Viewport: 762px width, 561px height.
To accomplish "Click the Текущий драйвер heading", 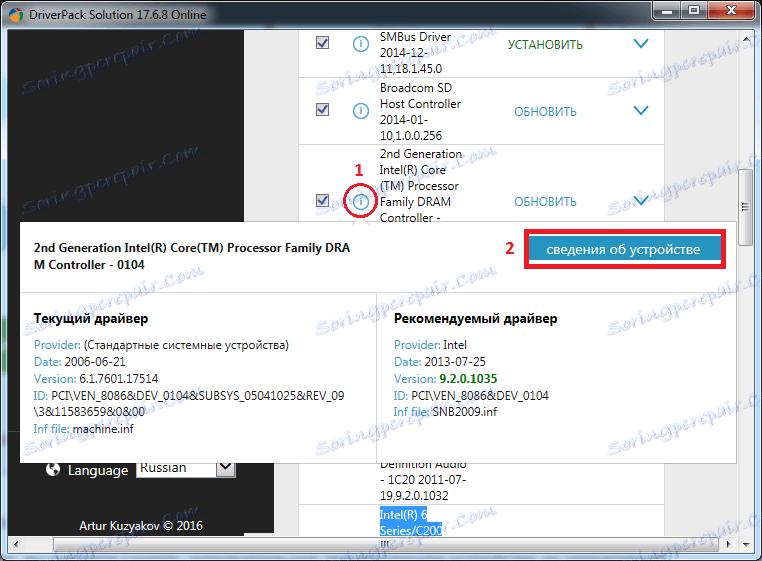I will pos(91,318).
